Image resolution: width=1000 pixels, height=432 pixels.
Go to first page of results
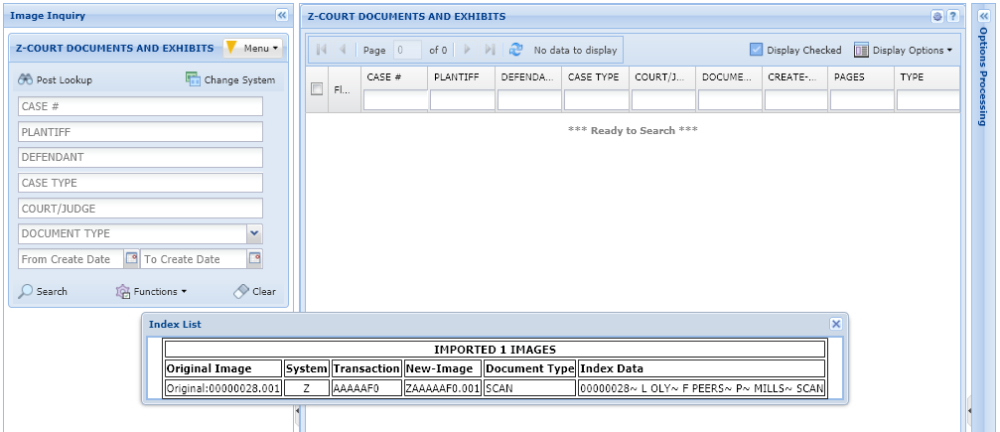pos(322,50)
